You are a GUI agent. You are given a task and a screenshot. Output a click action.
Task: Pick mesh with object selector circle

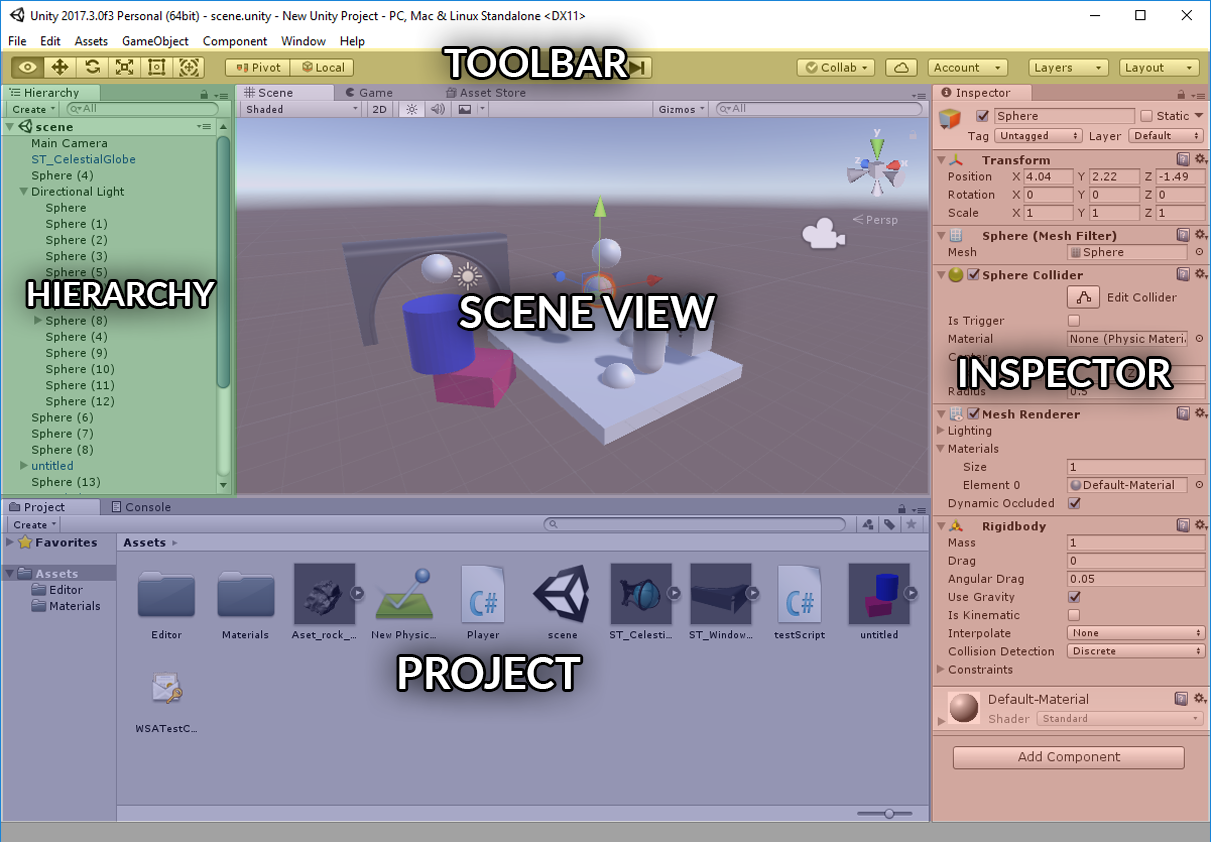tap(1199, 252)
